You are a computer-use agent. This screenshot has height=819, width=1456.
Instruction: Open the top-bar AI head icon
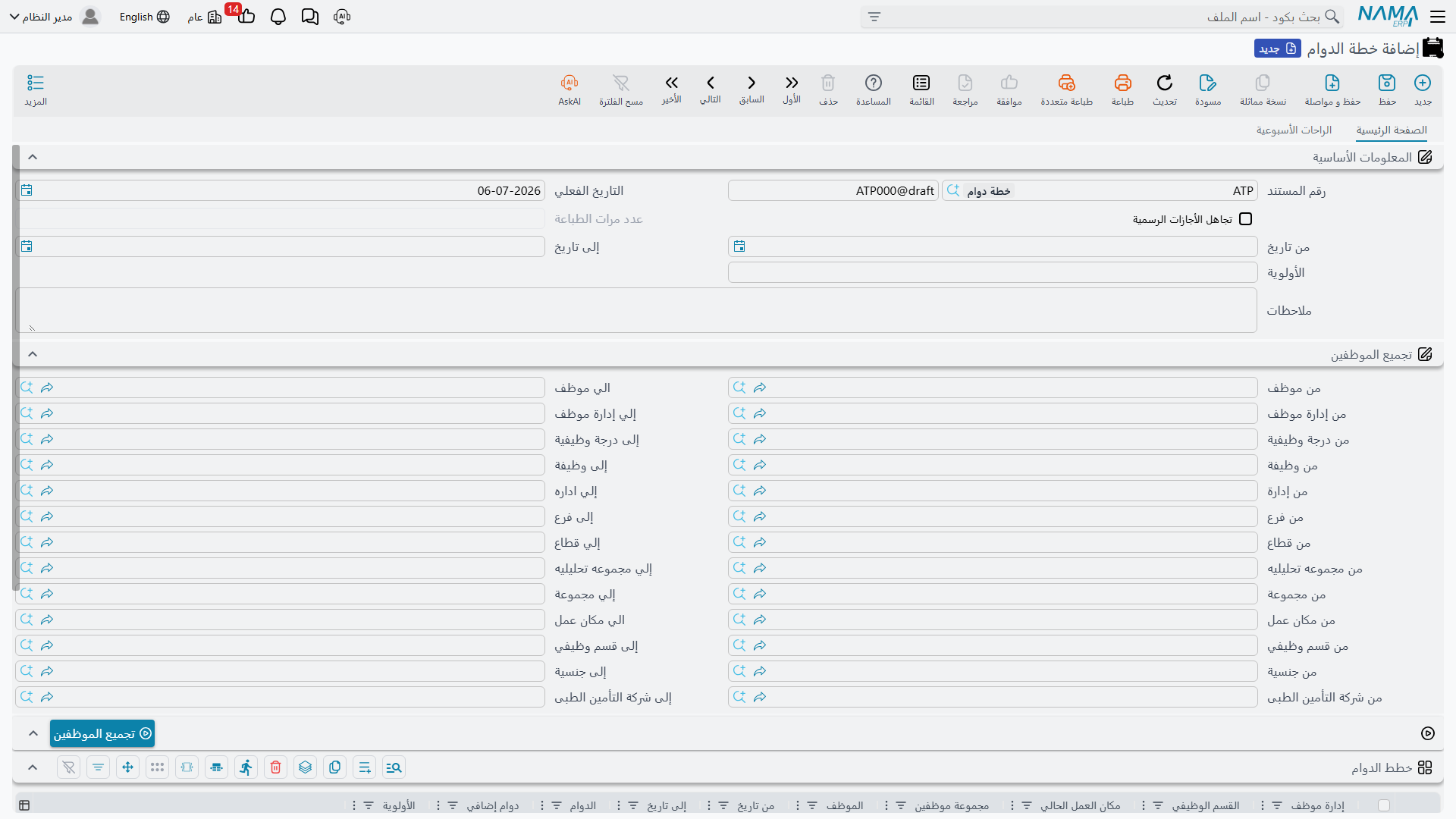(342, 17)
